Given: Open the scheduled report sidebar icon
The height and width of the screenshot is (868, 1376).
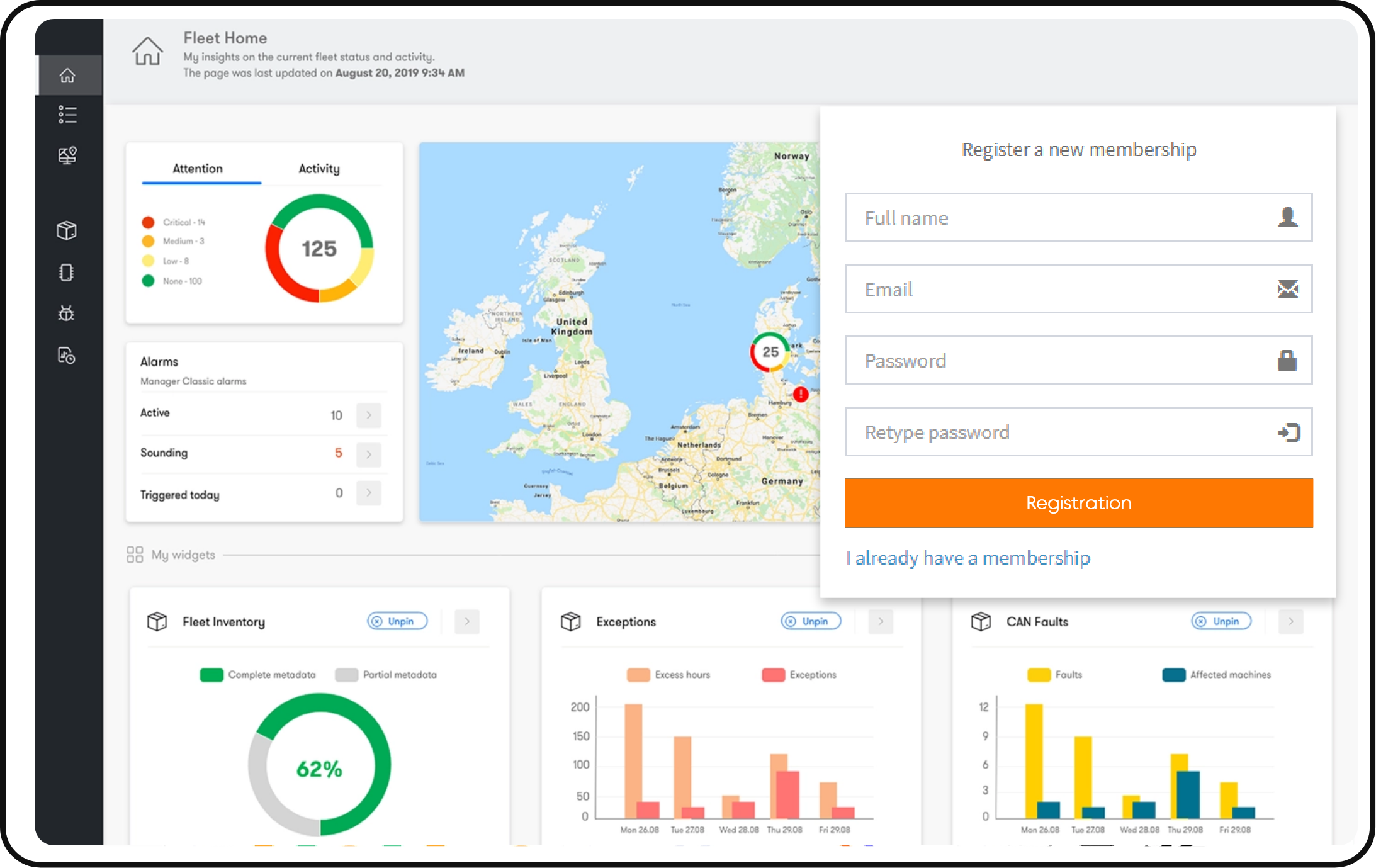Looking at the screenshot, I should [x=67, y=356].
